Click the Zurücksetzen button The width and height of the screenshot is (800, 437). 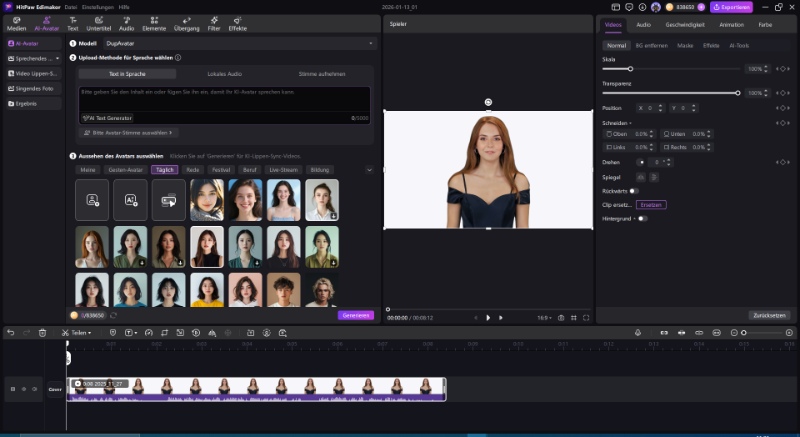(x=769, y=316)
